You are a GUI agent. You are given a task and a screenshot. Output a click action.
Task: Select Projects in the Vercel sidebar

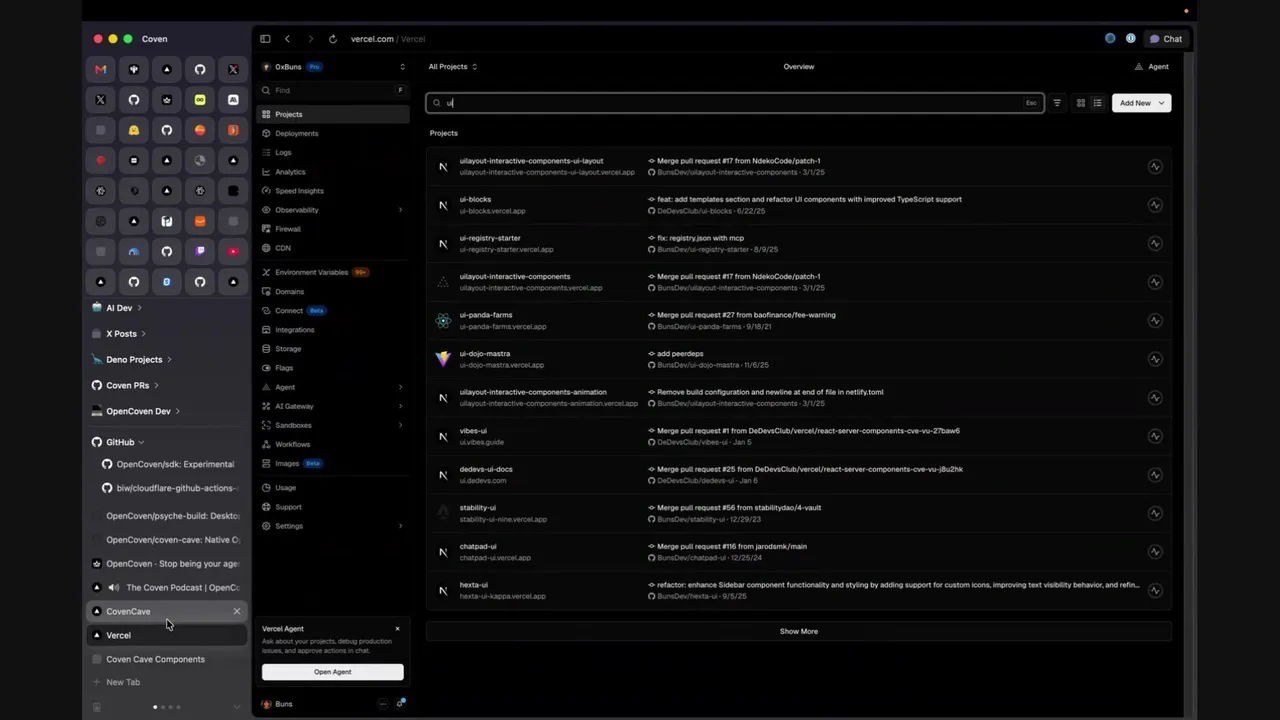333,114
